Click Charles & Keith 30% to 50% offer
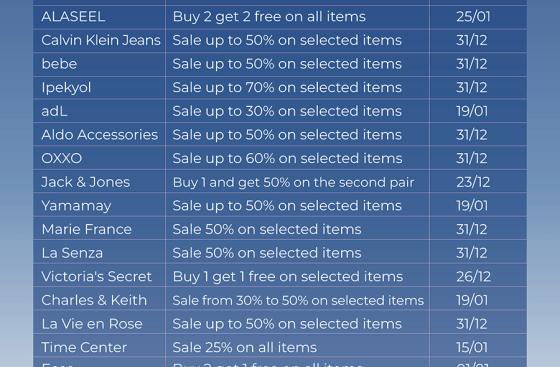 298,300
